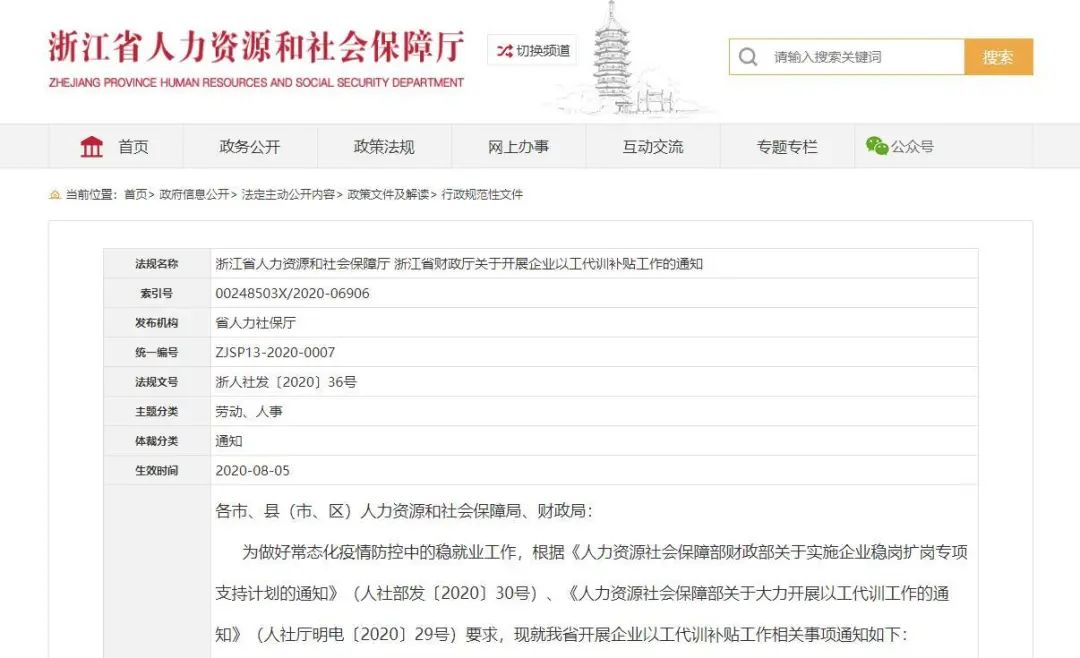Viewport: 1080px width, 658px height.
Task: Click the breadcrumb location icon
Action: point(55,195)
